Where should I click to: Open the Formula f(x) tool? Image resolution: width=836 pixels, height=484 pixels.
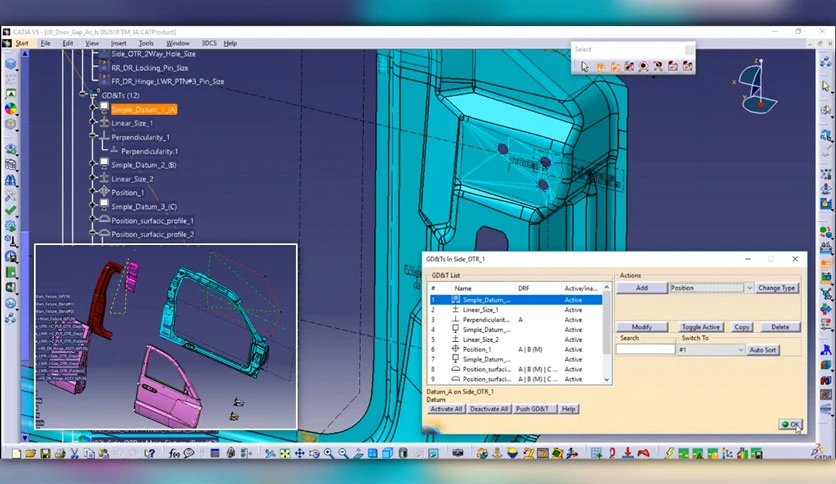174,454
